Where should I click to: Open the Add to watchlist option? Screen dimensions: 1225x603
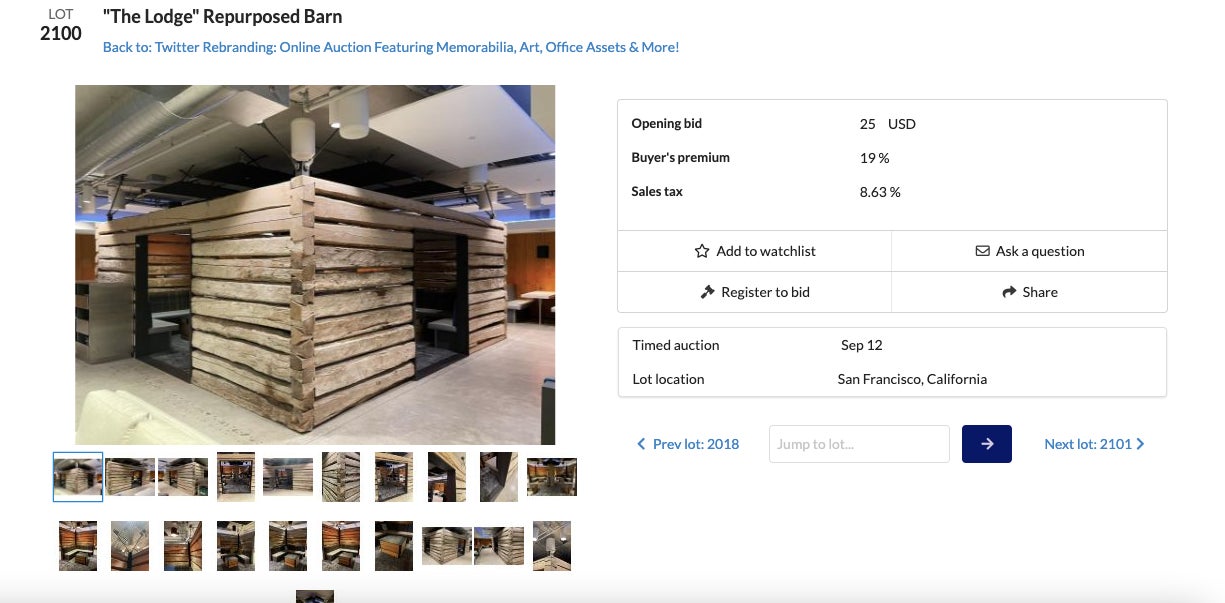tap(755, 251)
